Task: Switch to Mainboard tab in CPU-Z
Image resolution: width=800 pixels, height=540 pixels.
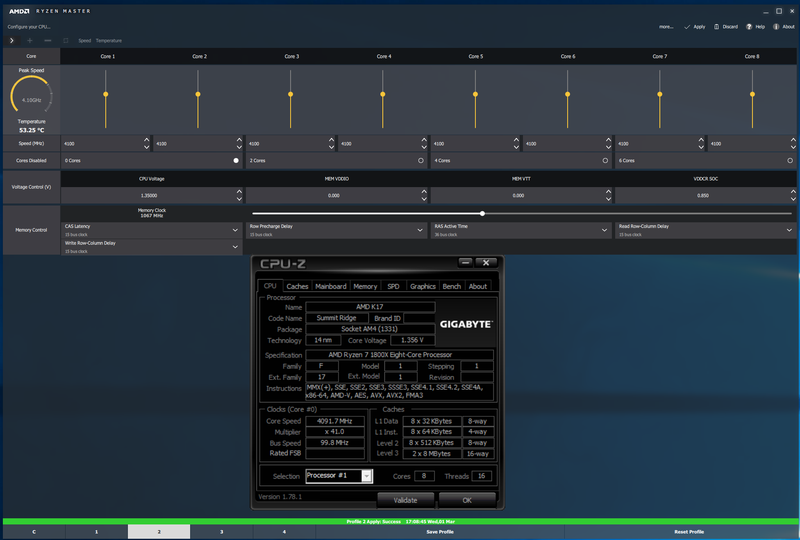Action: pyautogui.click(x=331, y=286)
